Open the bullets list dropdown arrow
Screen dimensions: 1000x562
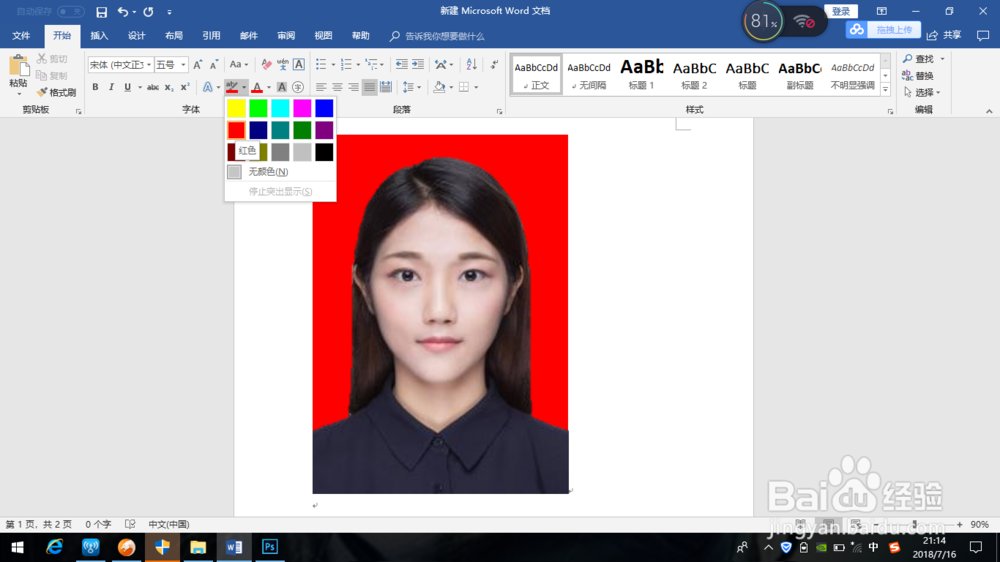click(333, 64)
